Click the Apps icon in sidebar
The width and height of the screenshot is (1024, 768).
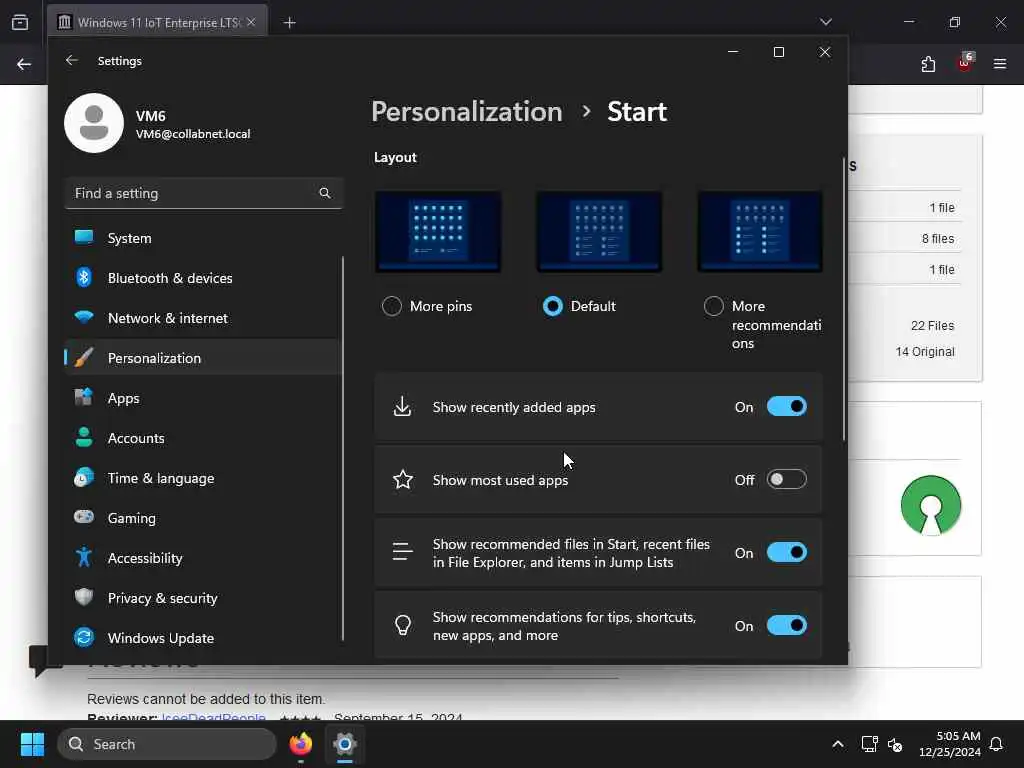pyautogui.click(x=84, y=398)
